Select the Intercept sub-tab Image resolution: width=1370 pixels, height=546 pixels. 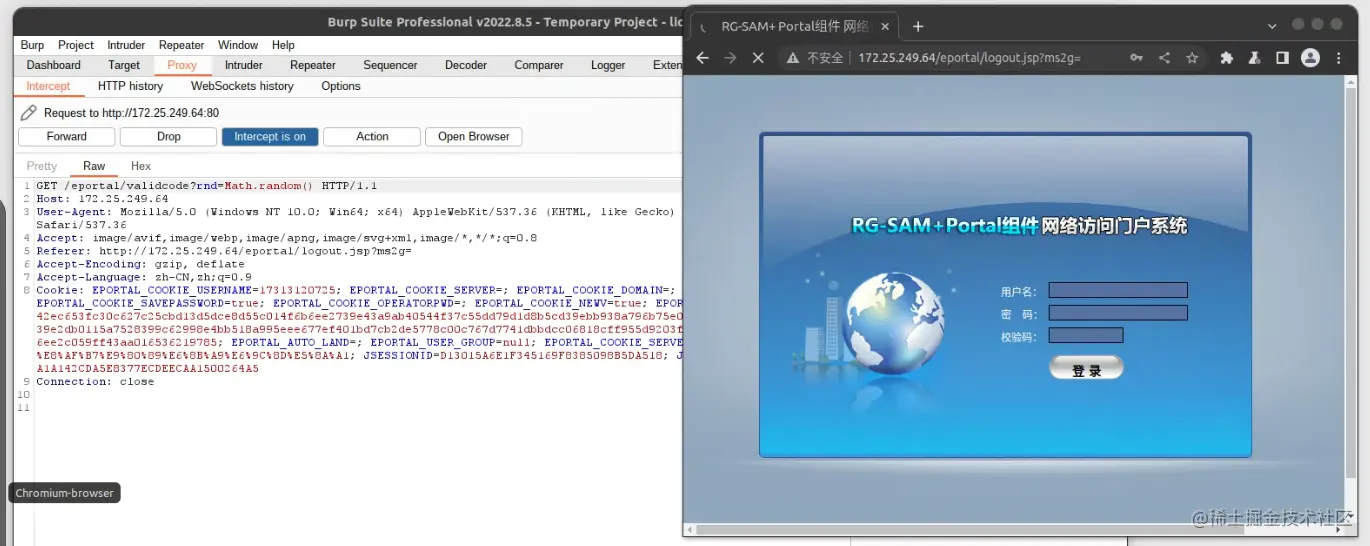click(48, 86)
